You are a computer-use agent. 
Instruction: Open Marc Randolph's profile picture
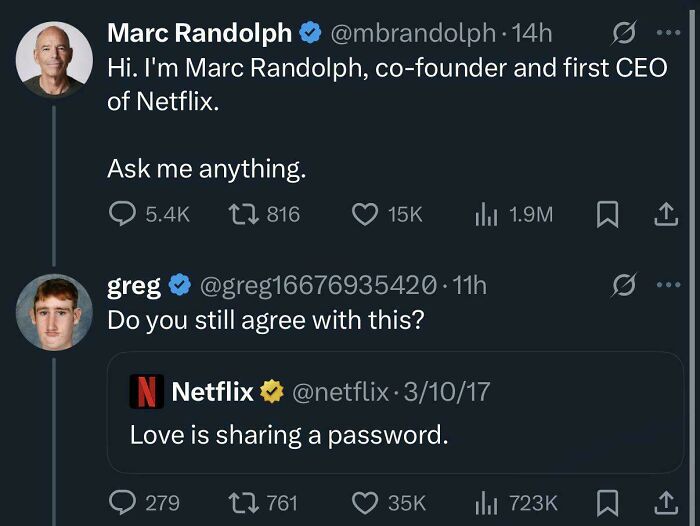(55, 59)
